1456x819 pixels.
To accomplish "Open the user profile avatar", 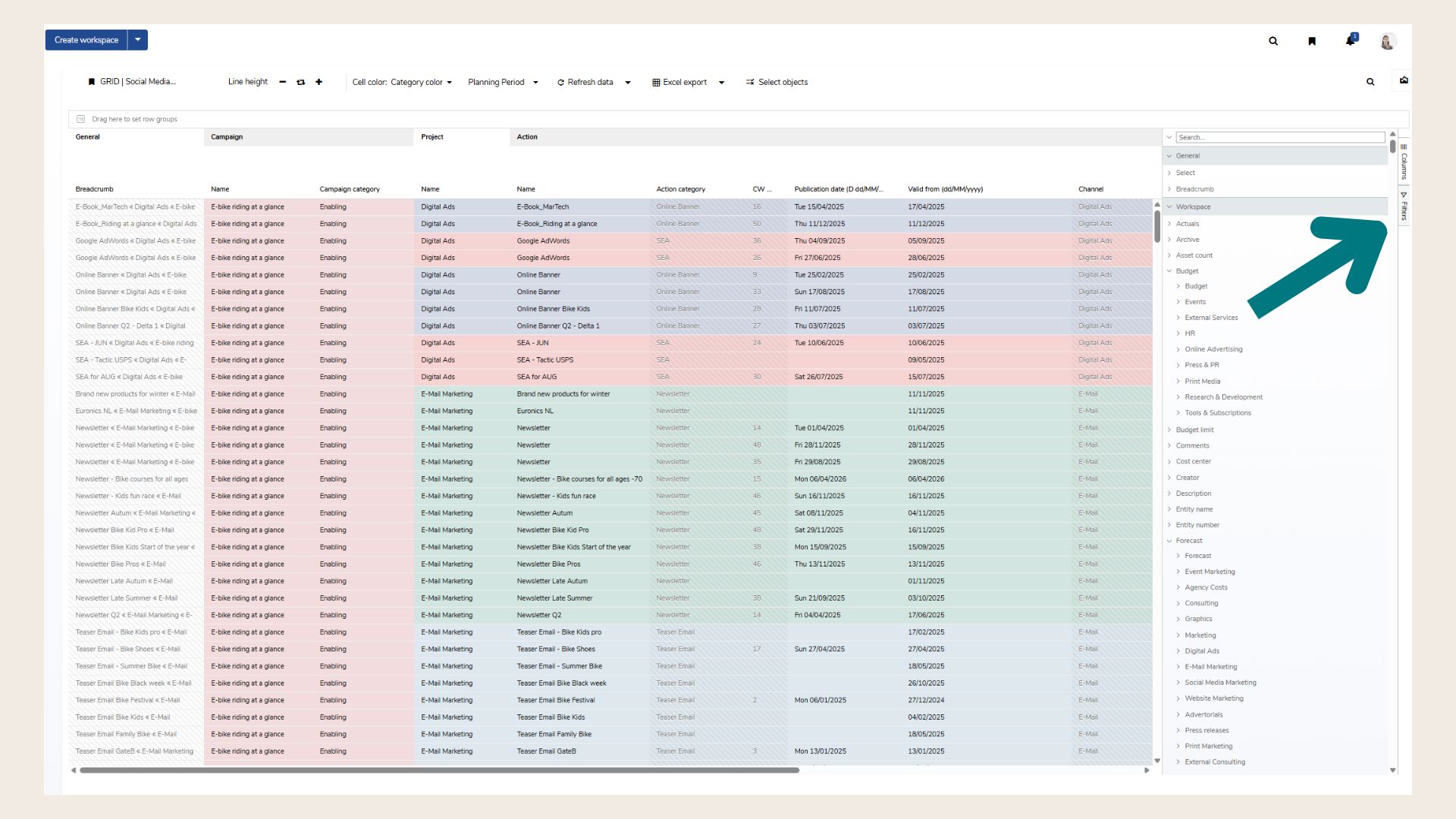I will 1388,41.
